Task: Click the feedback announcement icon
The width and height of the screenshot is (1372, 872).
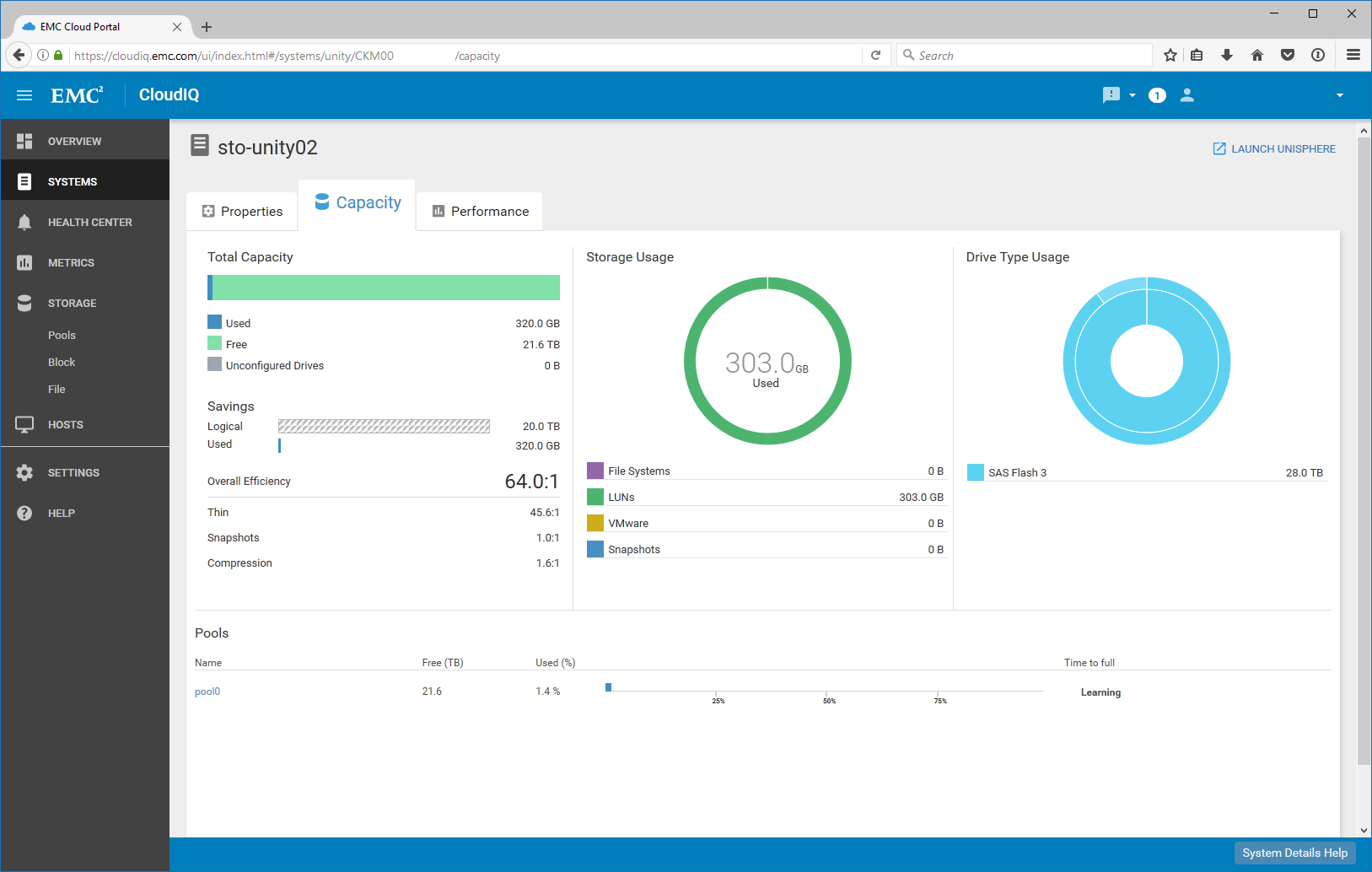Action: (x=1111, y=95)
